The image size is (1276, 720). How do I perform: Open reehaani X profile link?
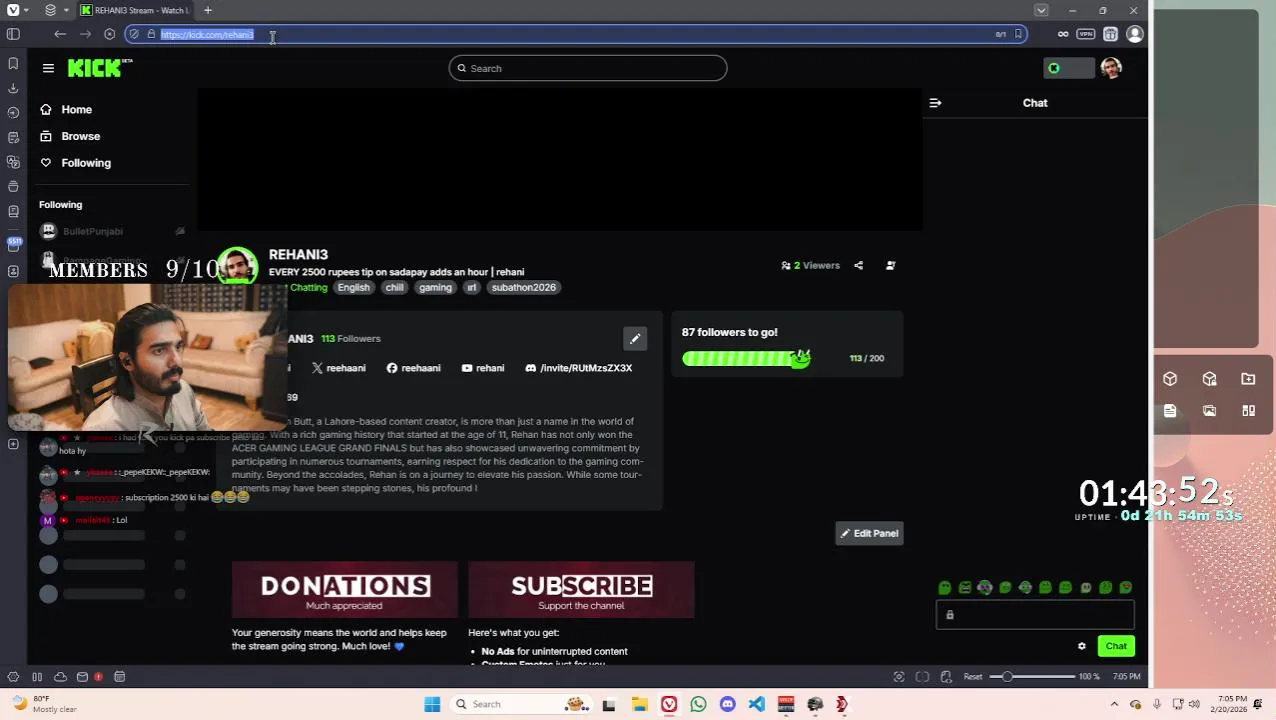coord(338,368)
